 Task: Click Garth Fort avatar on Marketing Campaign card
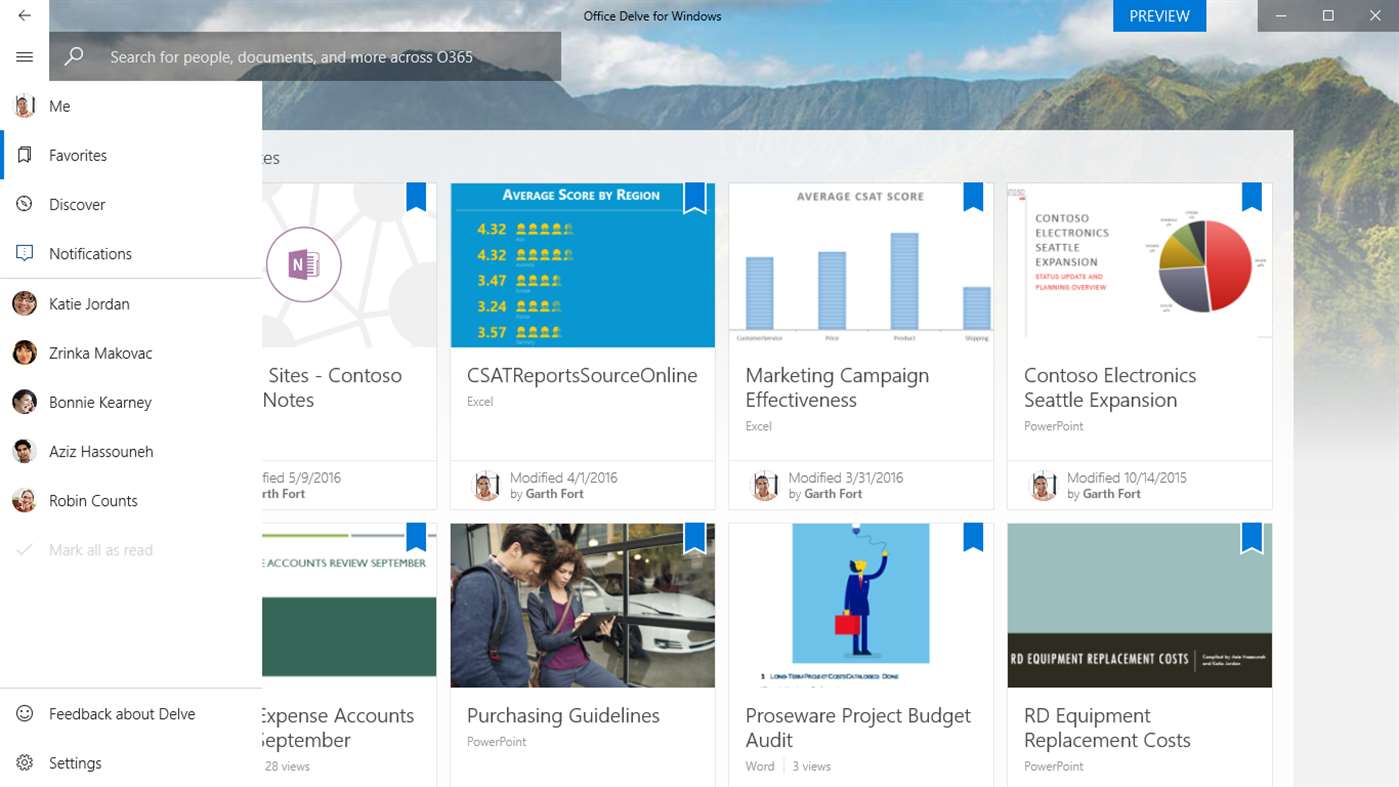pos(764,486)
